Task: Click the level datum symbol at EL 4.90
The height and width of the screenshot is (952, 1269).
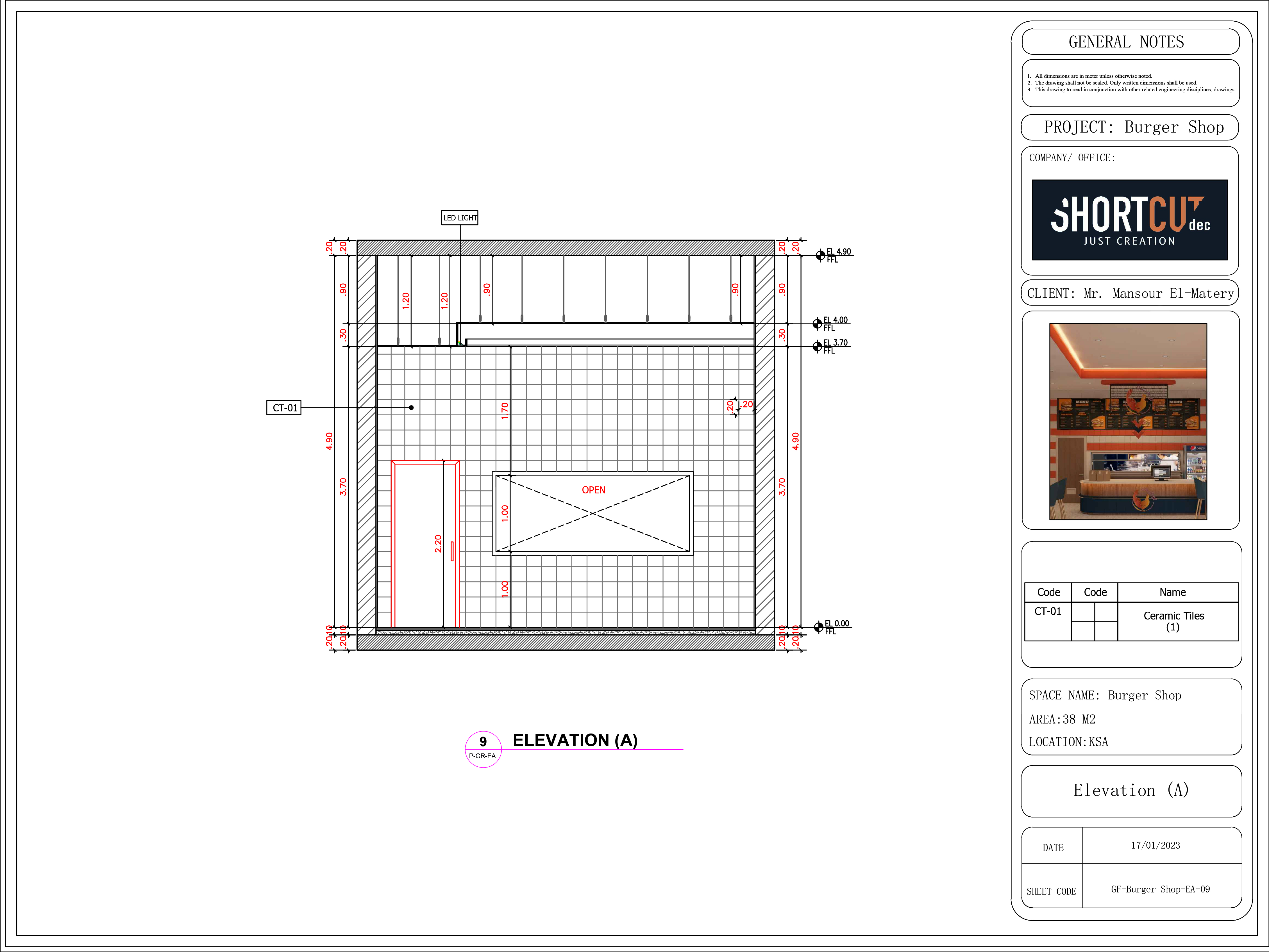Action: (x=820, y=255)
